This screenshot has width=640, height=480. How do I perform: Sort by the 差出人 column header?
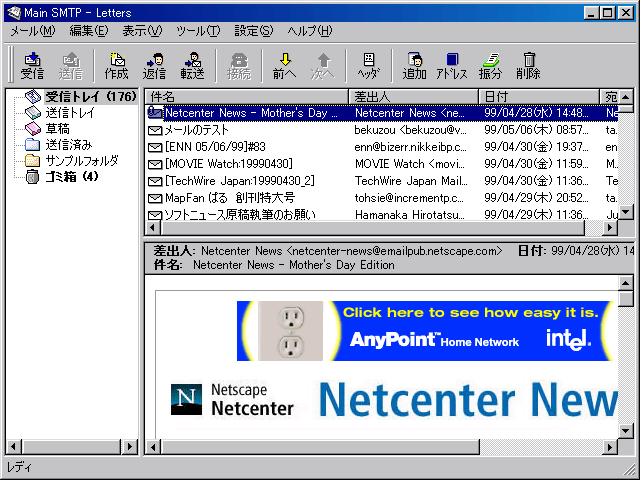tap(413, 97)
